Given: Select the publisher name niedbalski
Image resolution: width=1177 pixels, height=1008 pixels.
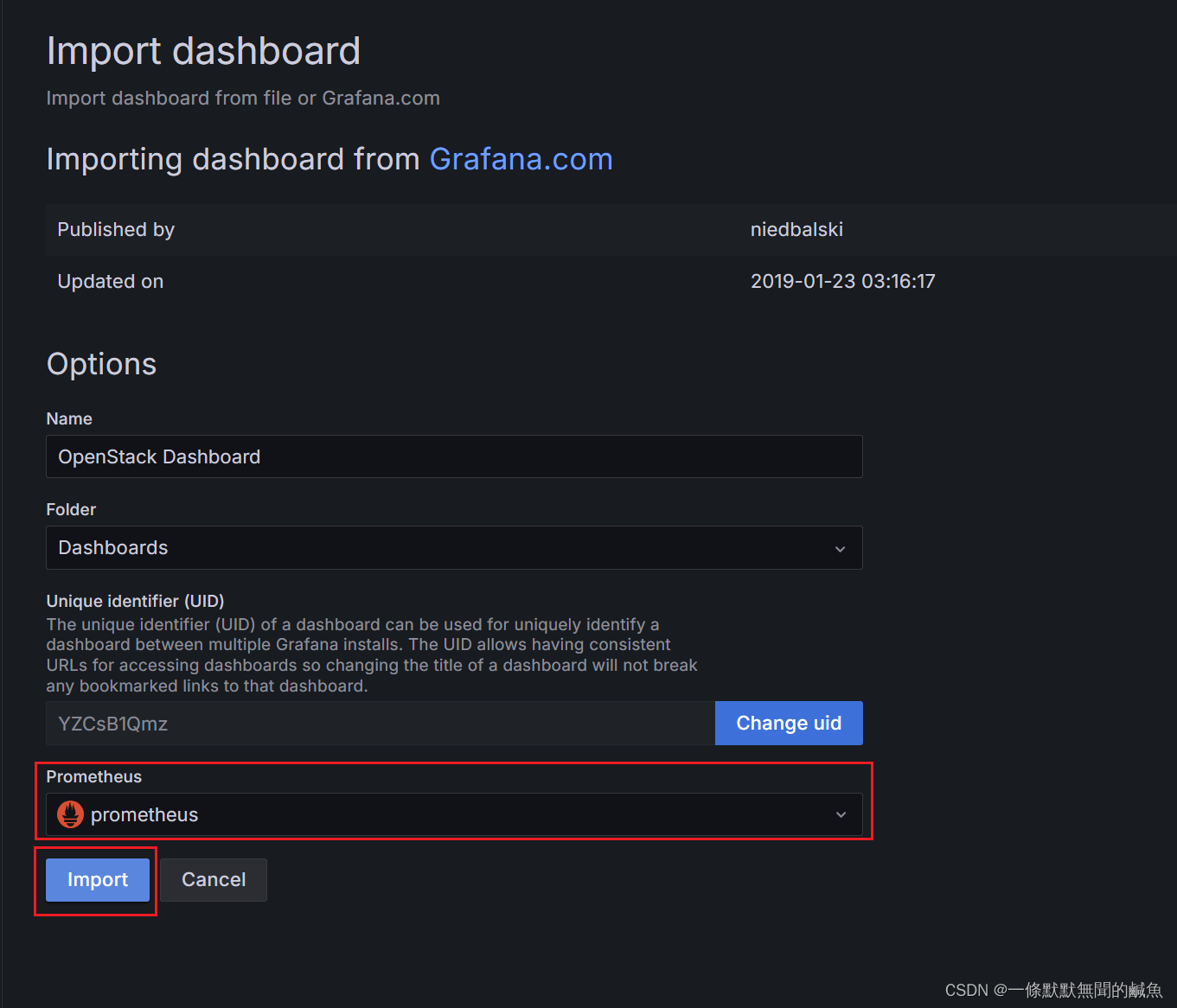Looking at the screenshot, I should [x=796, y=230].
